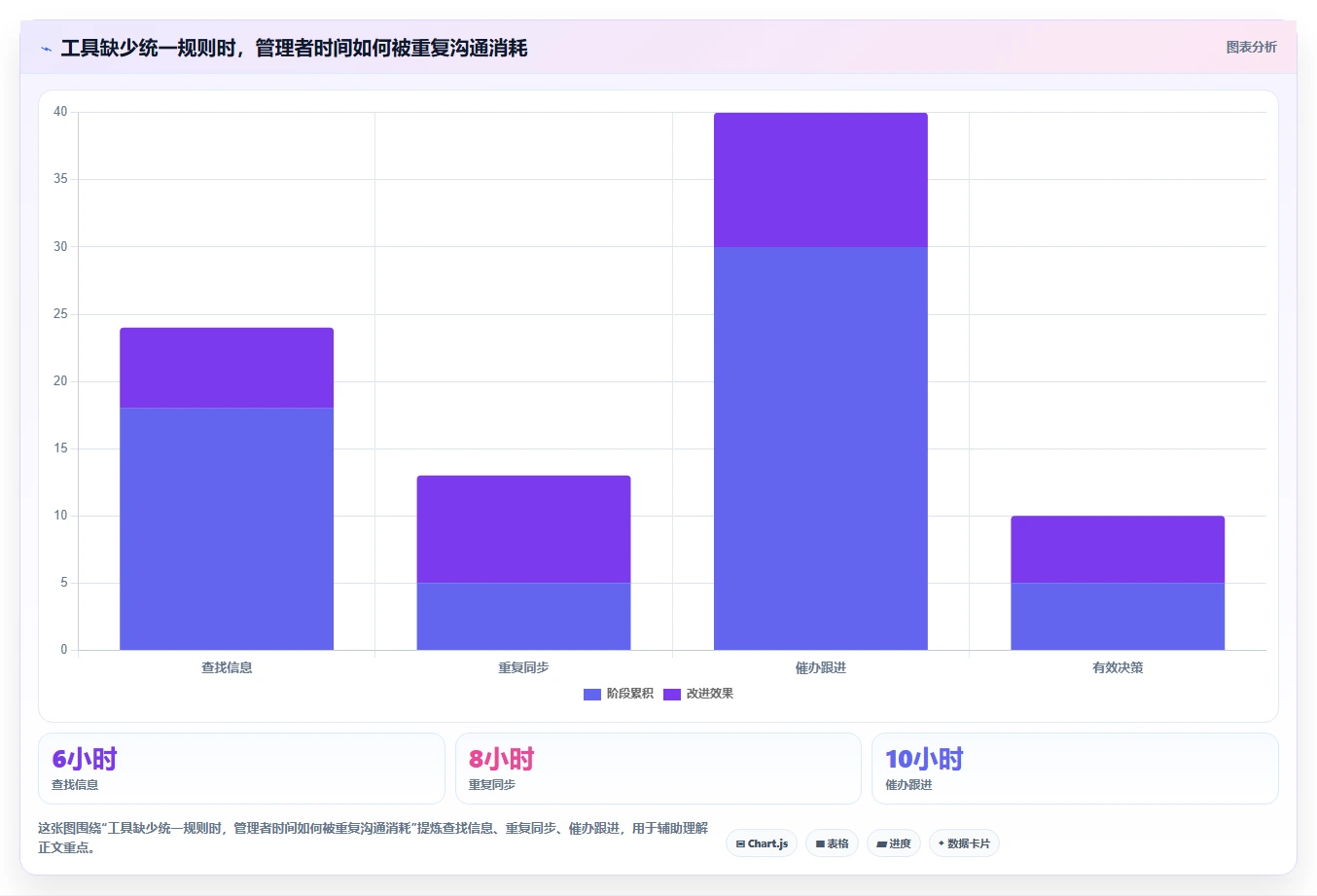Click the 催办跟进 x-axis label
Screen dimensions: 1317x896
pyautogui.click(x=821, y=667)
